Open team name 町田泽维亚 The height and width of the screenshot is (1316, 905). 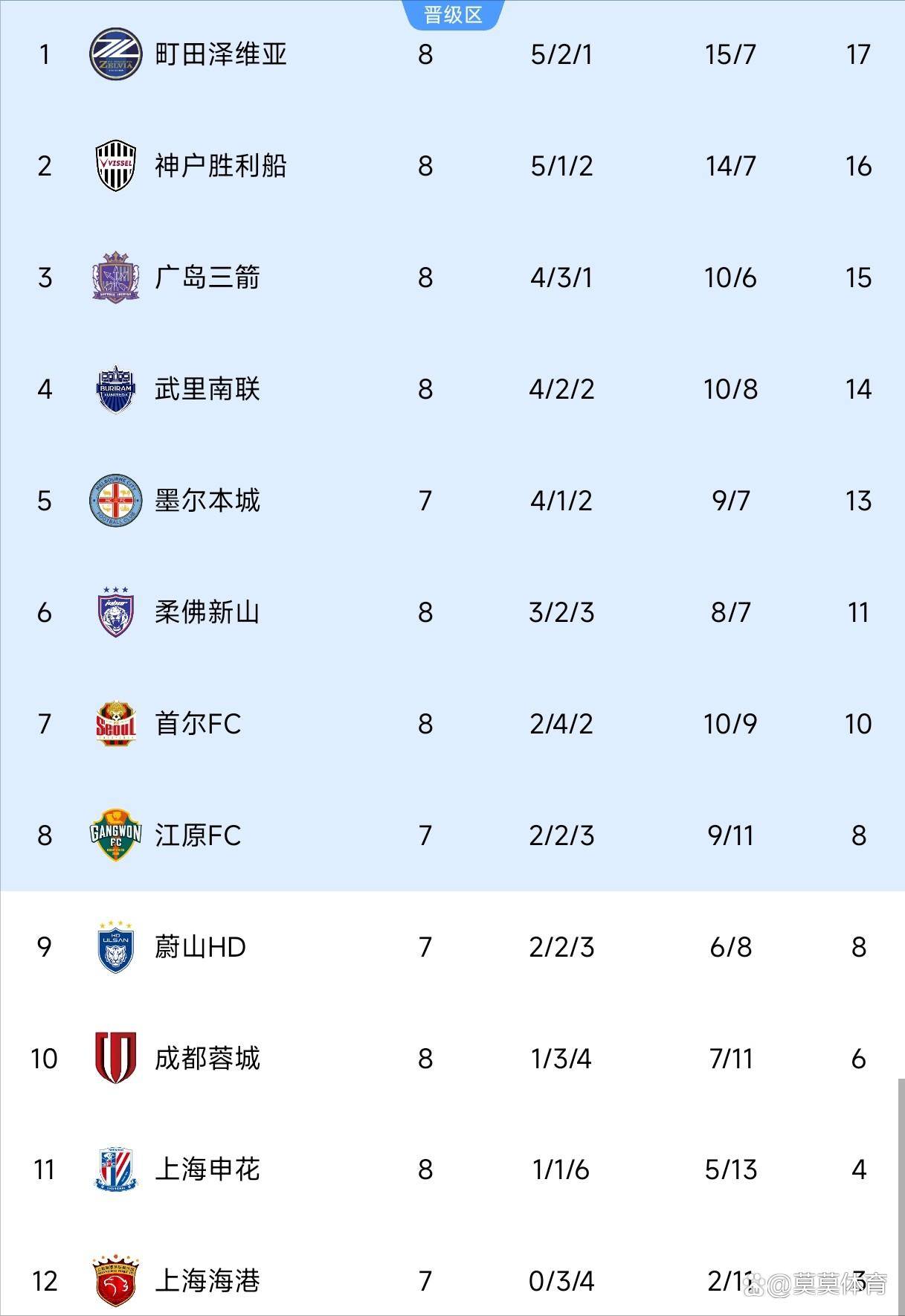pos(221,54)
